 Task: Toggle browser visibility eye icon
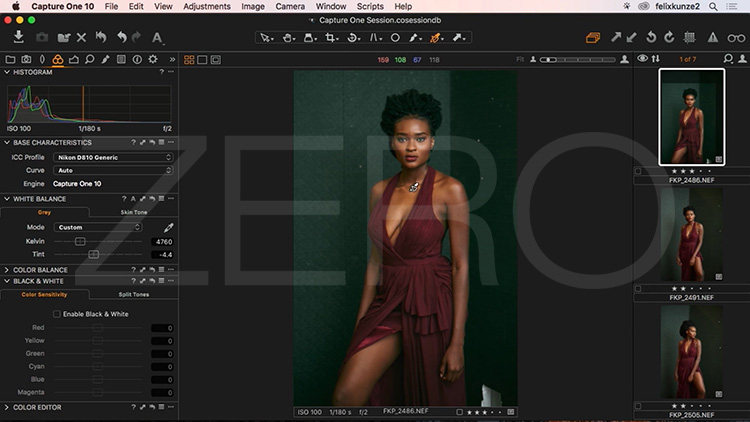point(642,59)
